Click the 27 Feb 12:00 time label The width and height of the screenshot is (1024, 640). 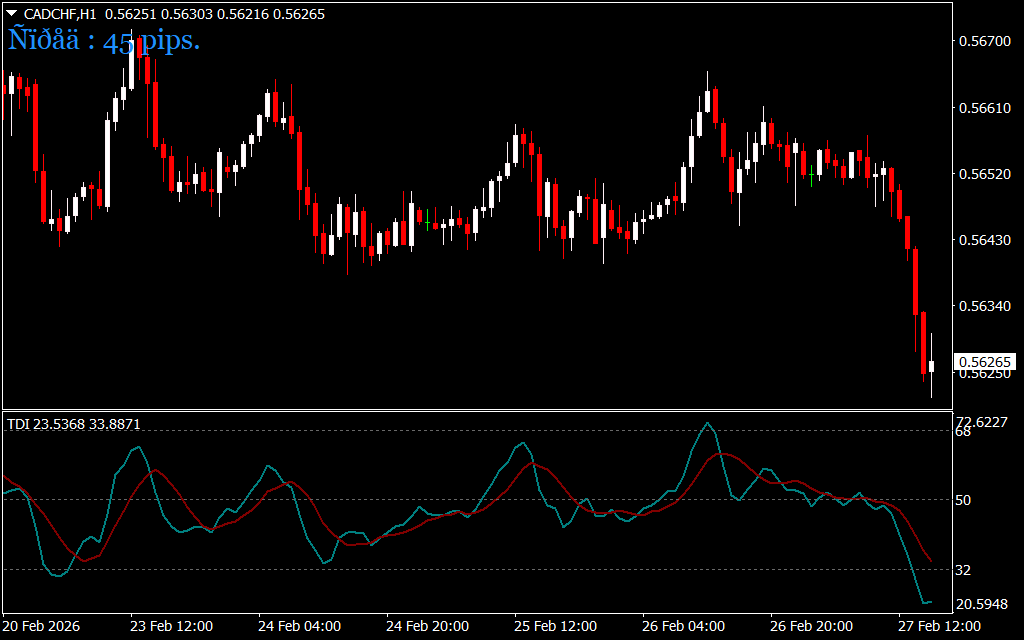coord(939,626)
